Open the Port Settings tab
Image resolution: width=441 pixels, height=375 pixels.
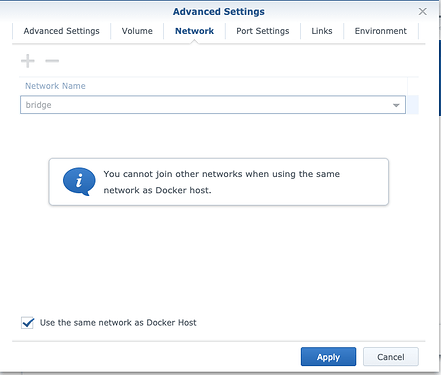(263, 31)
